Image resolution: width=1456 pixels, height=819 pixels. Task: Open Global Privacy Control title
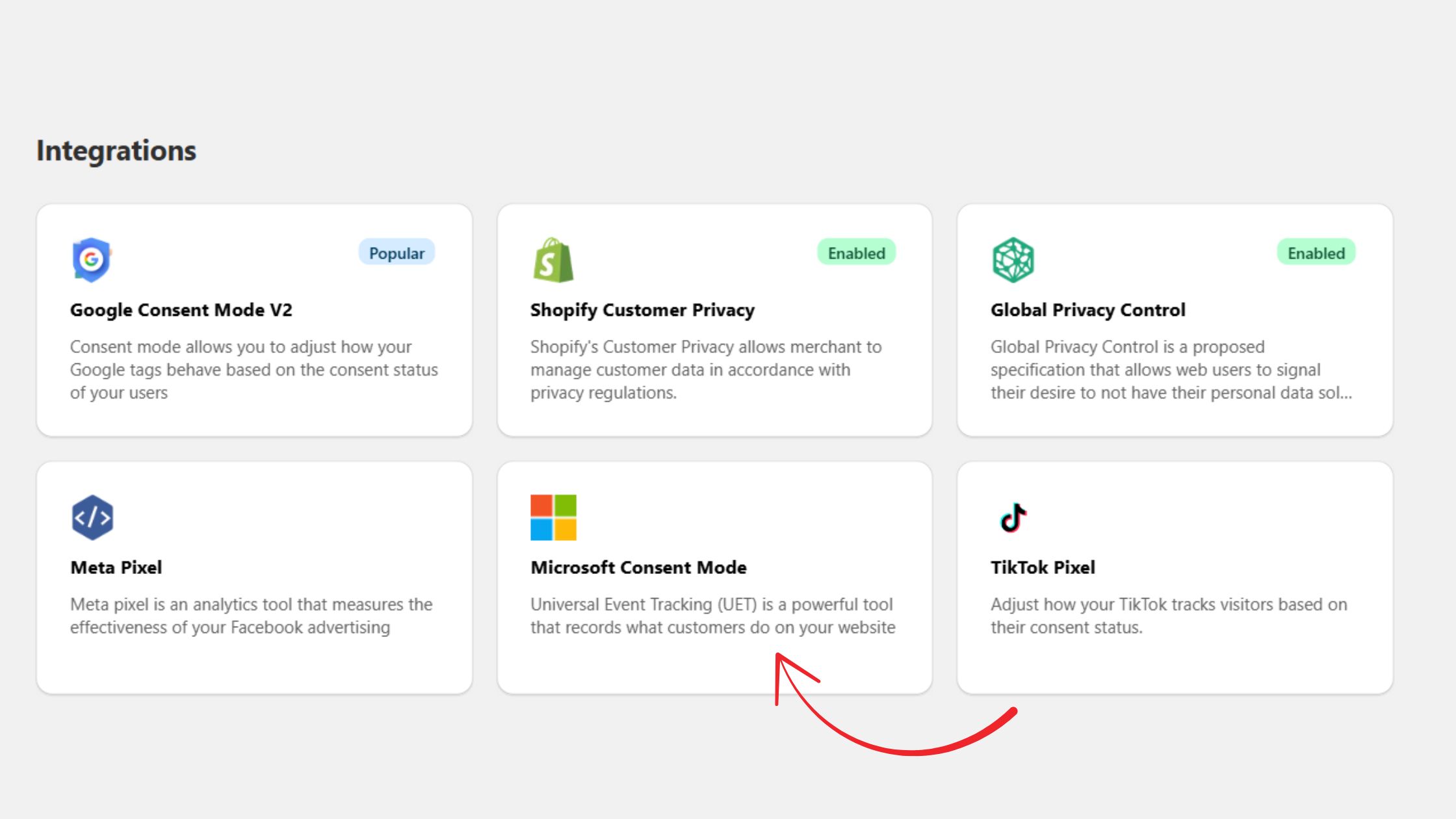click(x=1088, y=310)
